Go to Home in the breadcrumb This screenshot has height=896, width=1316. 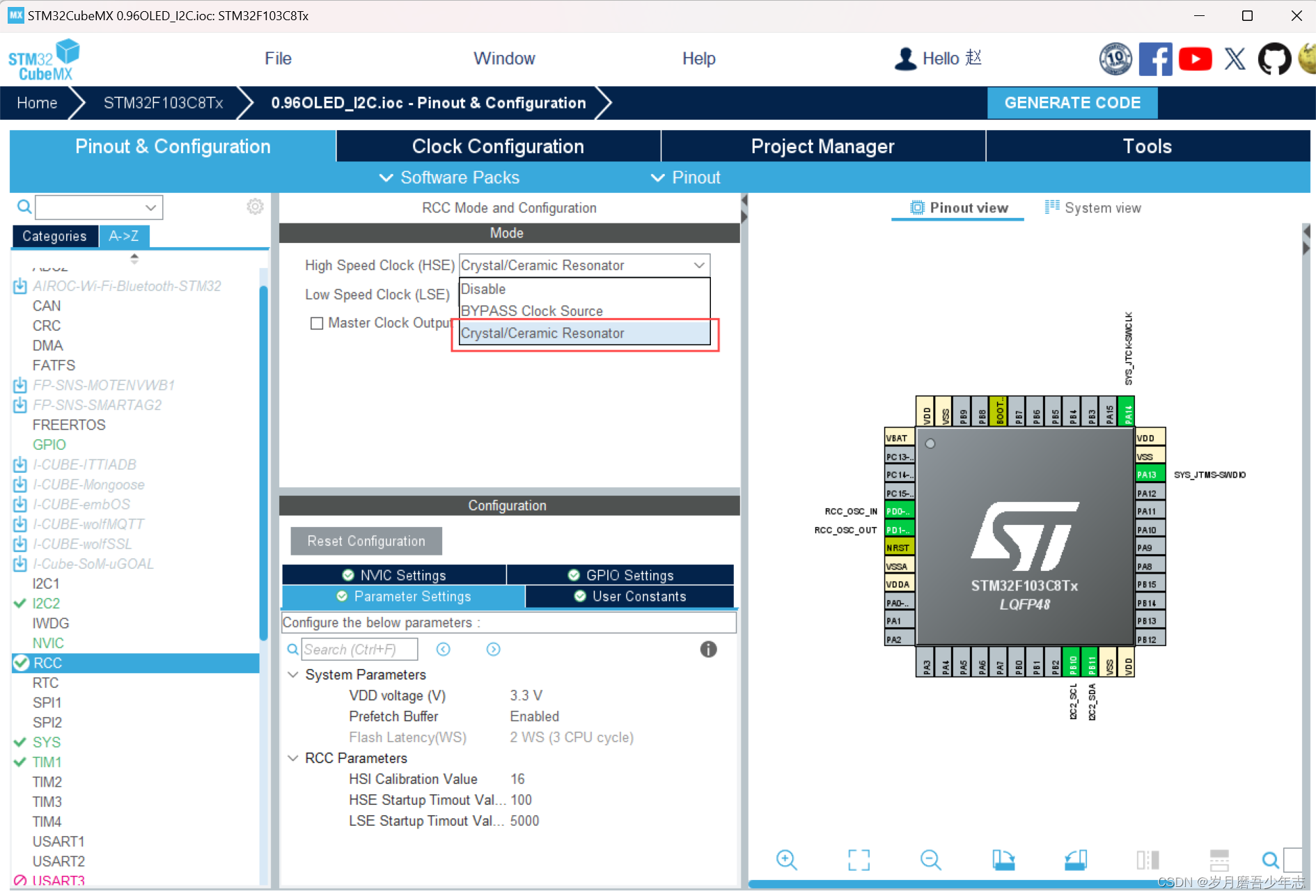coord(37,103)
